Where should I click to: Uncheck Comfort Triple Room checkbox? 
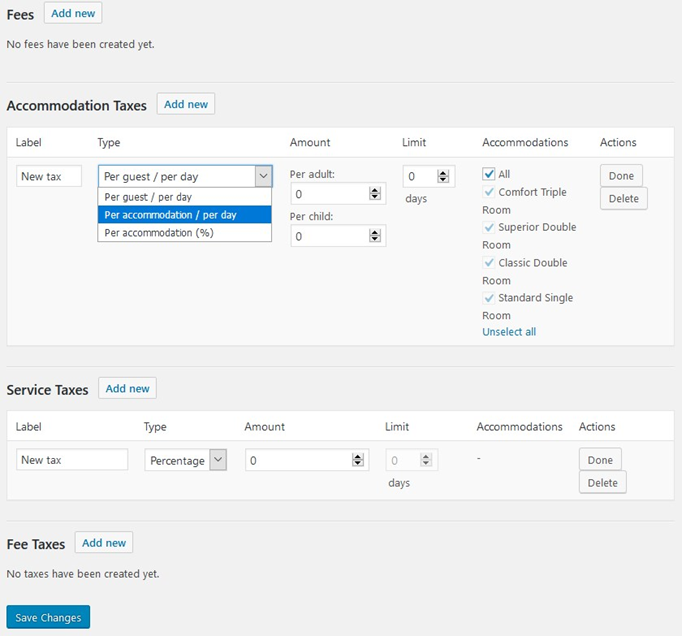(x=488, y=192)
